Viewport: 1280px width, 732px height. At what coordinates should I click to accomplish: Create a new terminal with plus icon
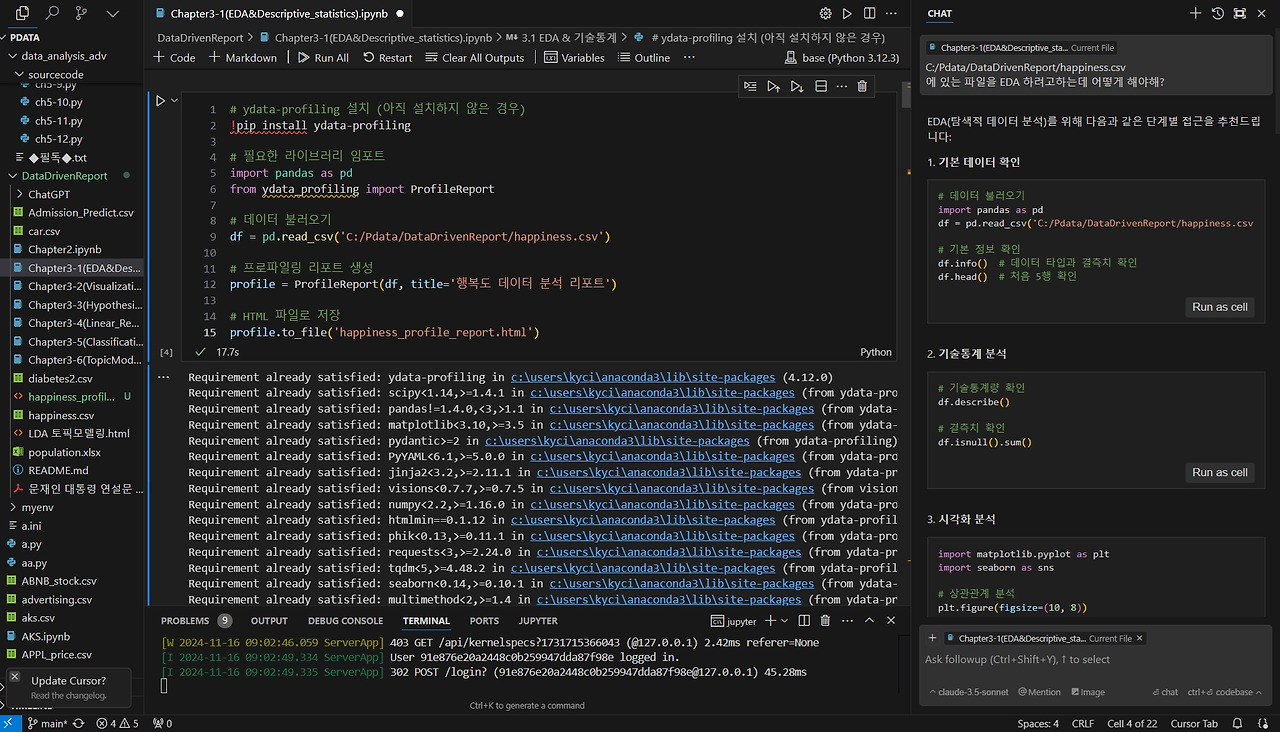770,621
